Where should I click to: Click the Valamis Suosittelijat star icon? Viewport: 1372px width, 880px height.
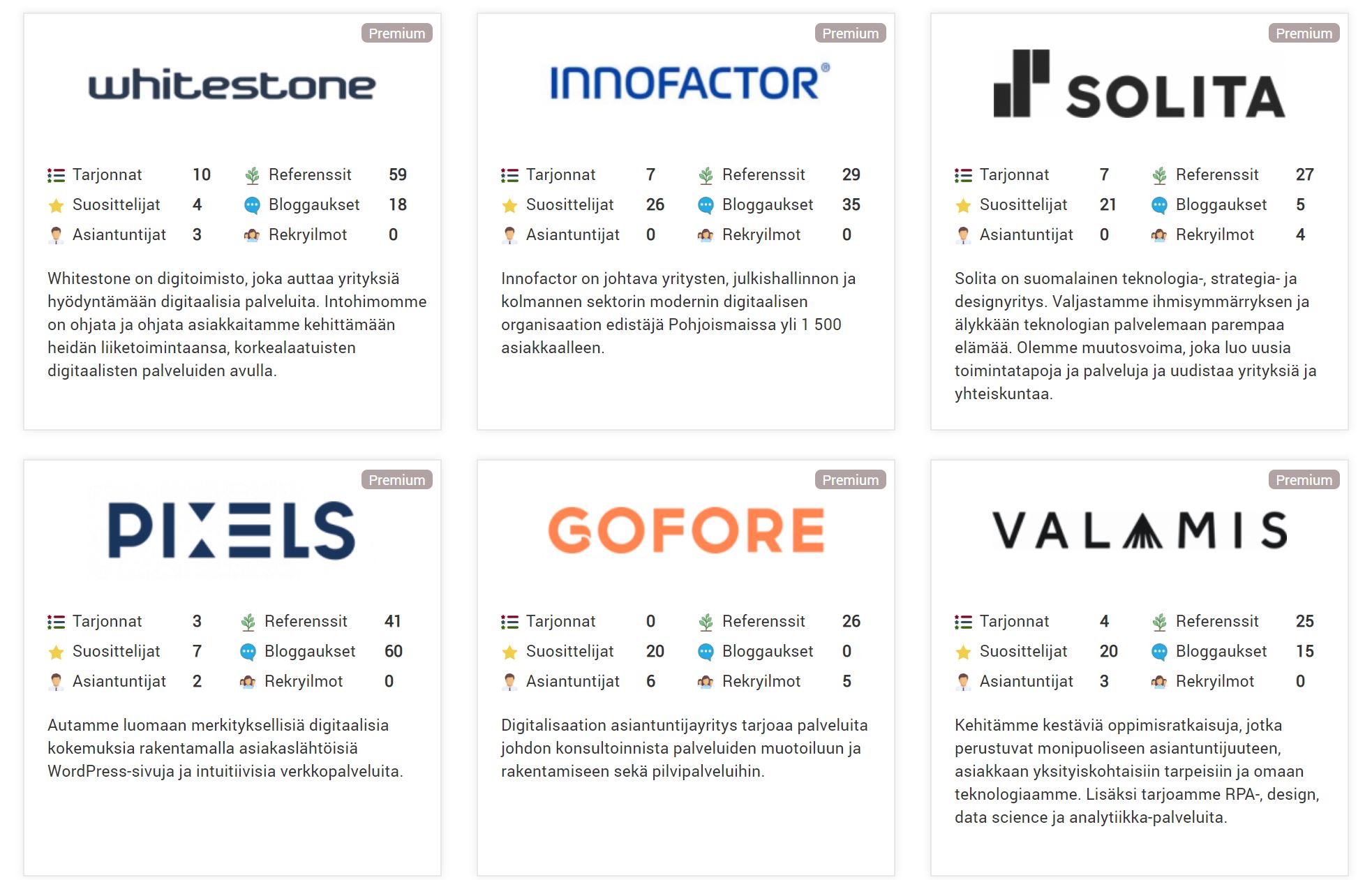pos(963,652)
